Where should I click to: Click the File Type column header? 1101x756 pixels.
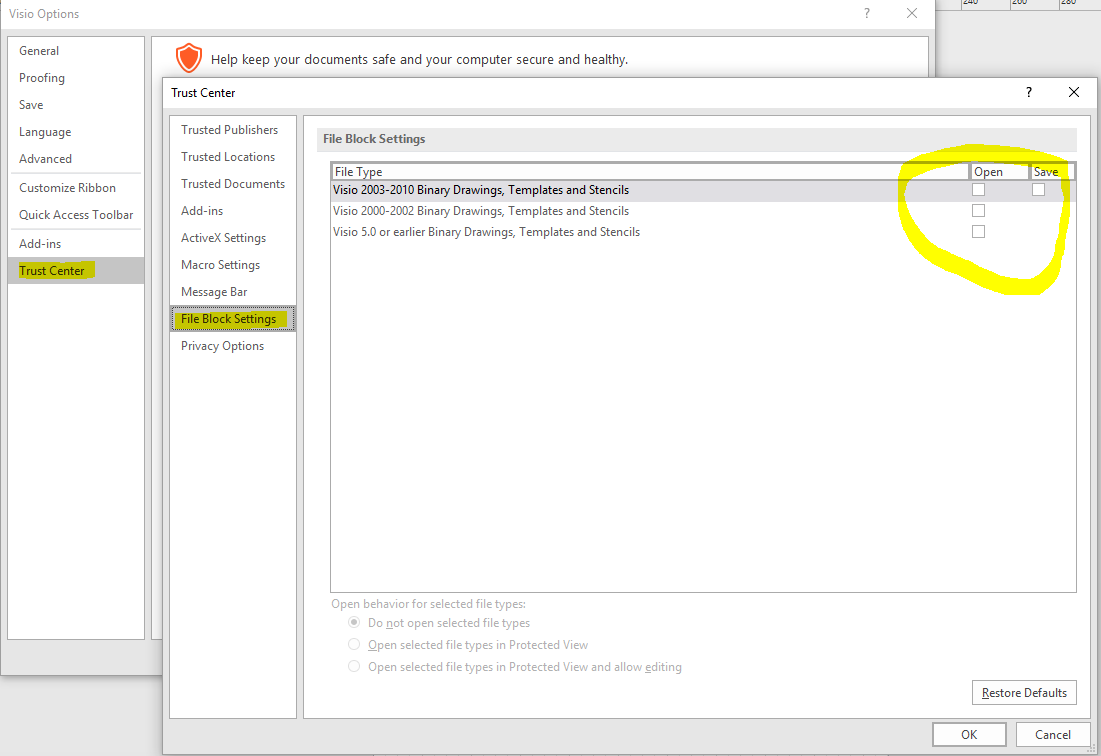650,171
